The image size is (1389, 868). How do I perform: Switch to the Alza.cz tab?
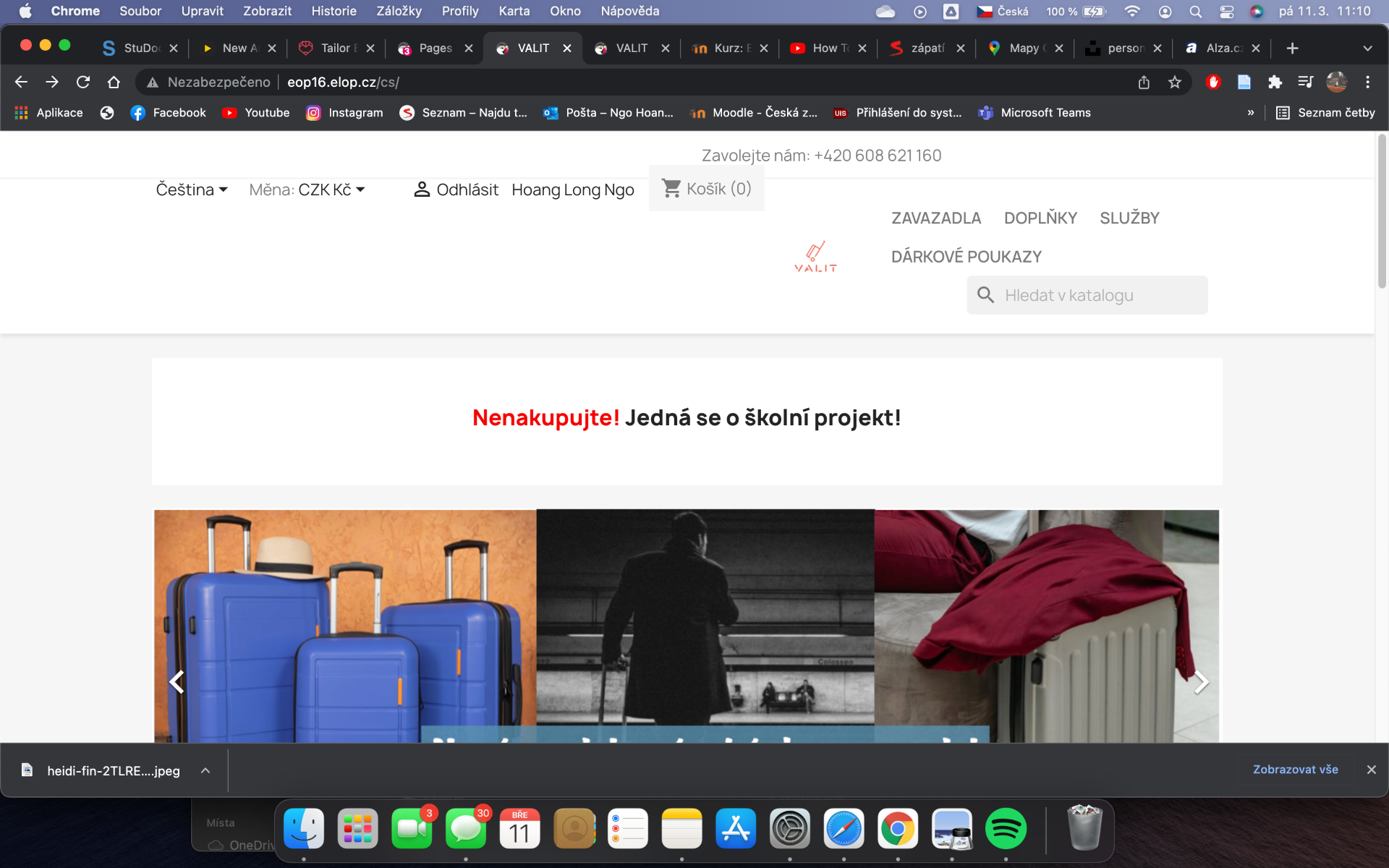[x=1223, y=48]
